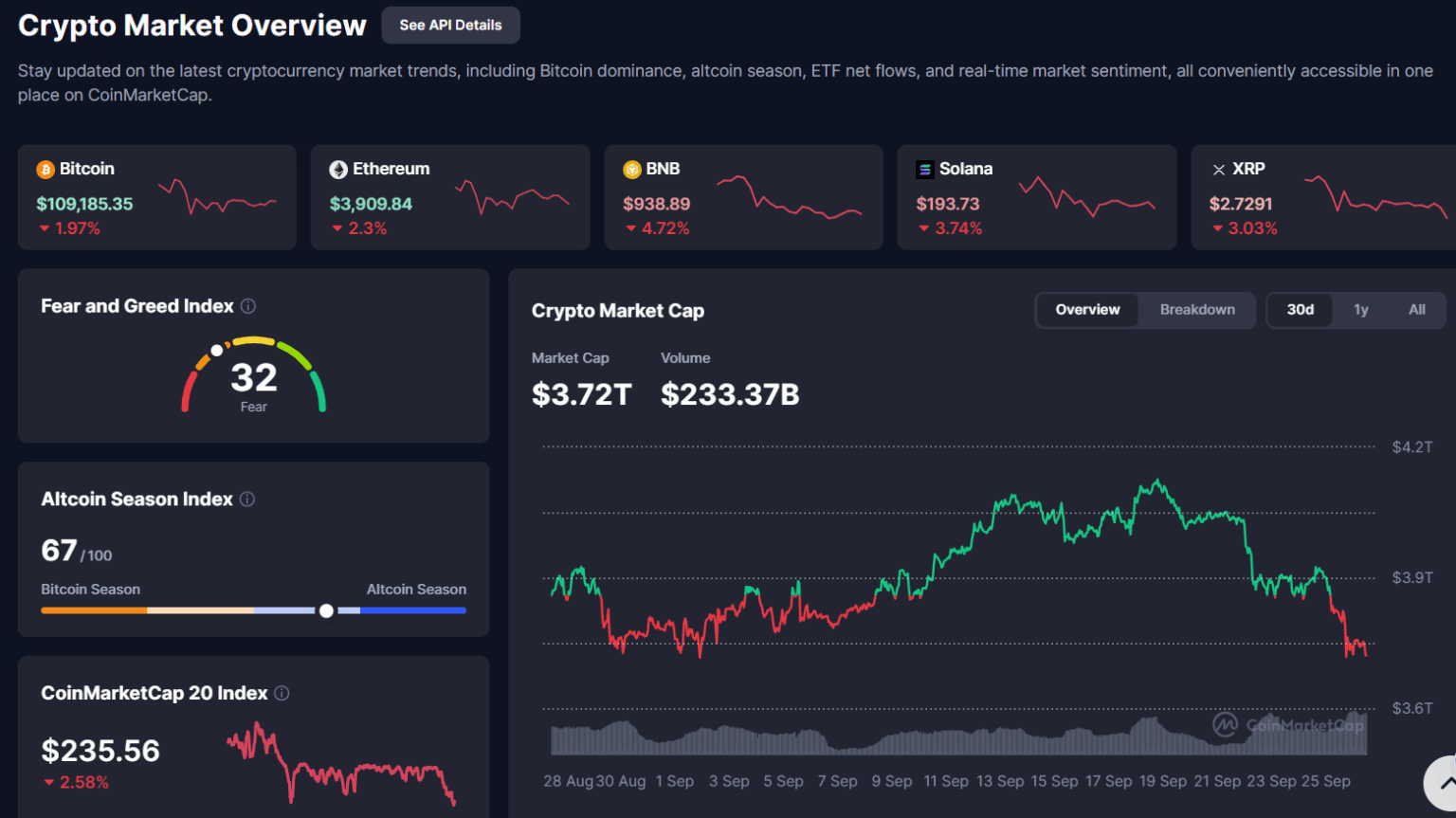Click the Market Cap value $3.72T
Viewport: 1456px width, 818px height.
click(x=582, y=393)
